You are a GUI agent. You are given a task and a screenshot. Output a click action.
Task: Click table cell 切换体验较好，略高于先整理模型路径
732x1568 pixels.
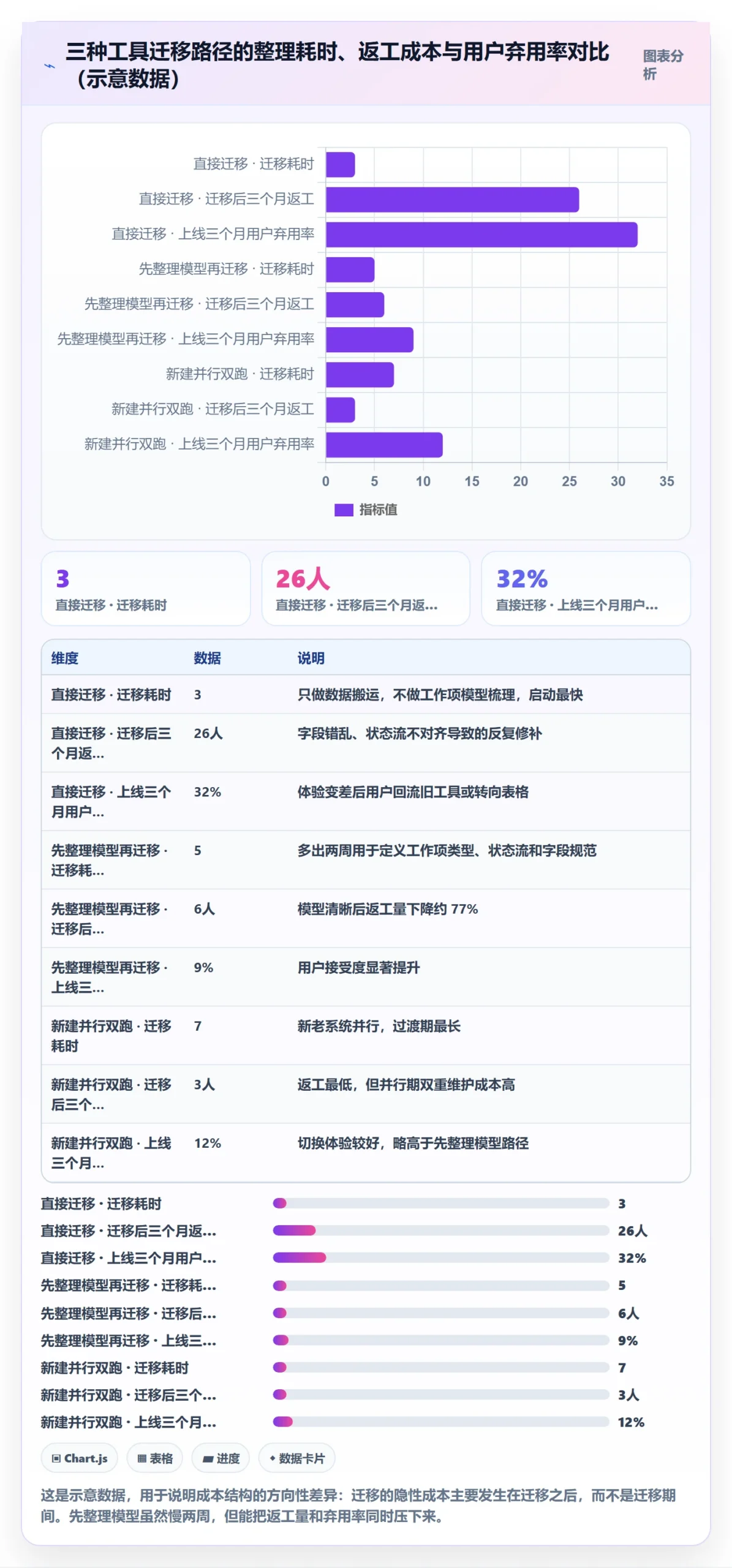click(x=413, y=1143)
